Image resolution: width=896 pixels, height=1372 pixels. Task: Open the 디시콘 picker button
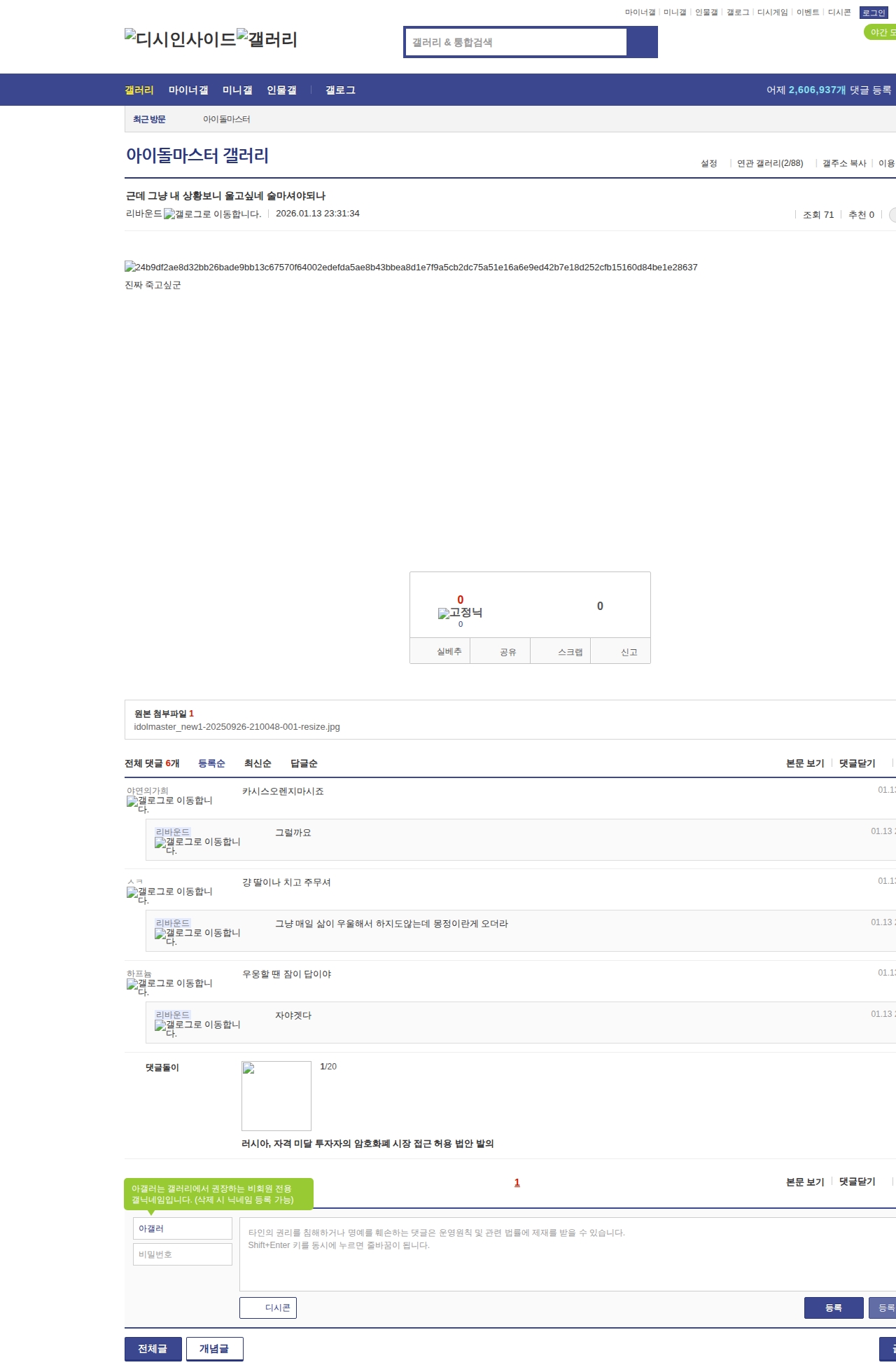[x=268, y=1308]
